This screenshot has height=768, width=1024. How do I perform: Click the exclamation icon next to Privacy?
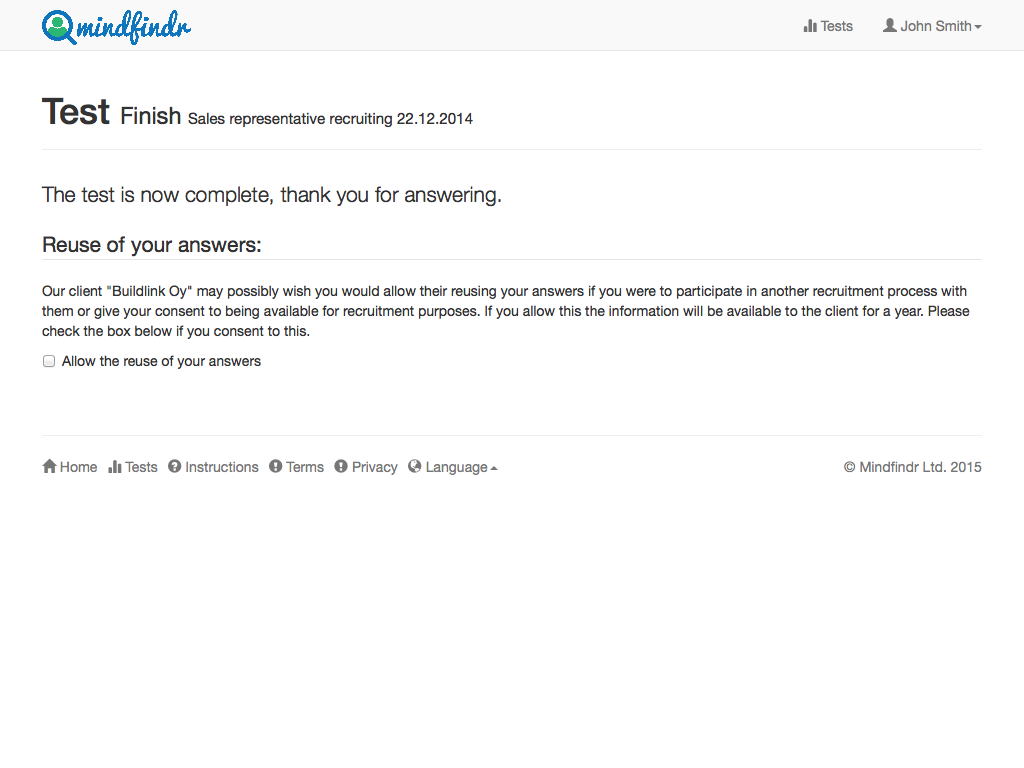[341, 466]
